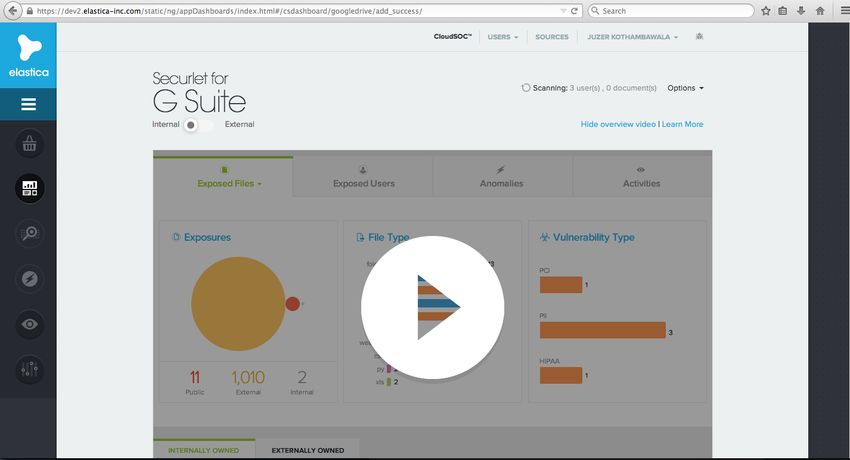This screenshot has width=850, height=460.
Task: Open the sliders settings icon in sidebar
Action: (29, 369)
